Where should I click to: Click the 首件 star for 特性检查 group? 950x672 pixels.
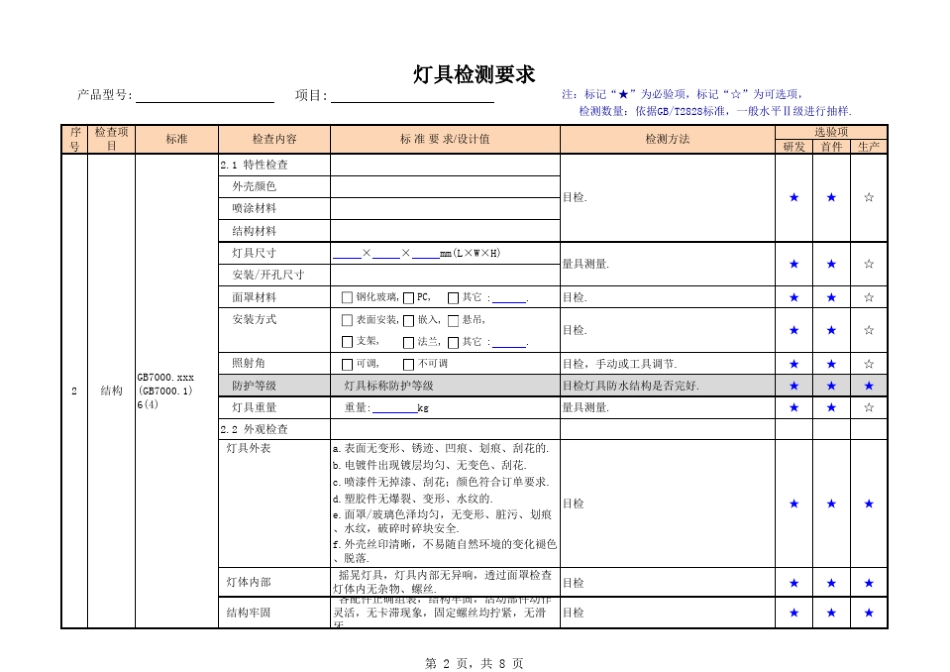tap(831, 198)
